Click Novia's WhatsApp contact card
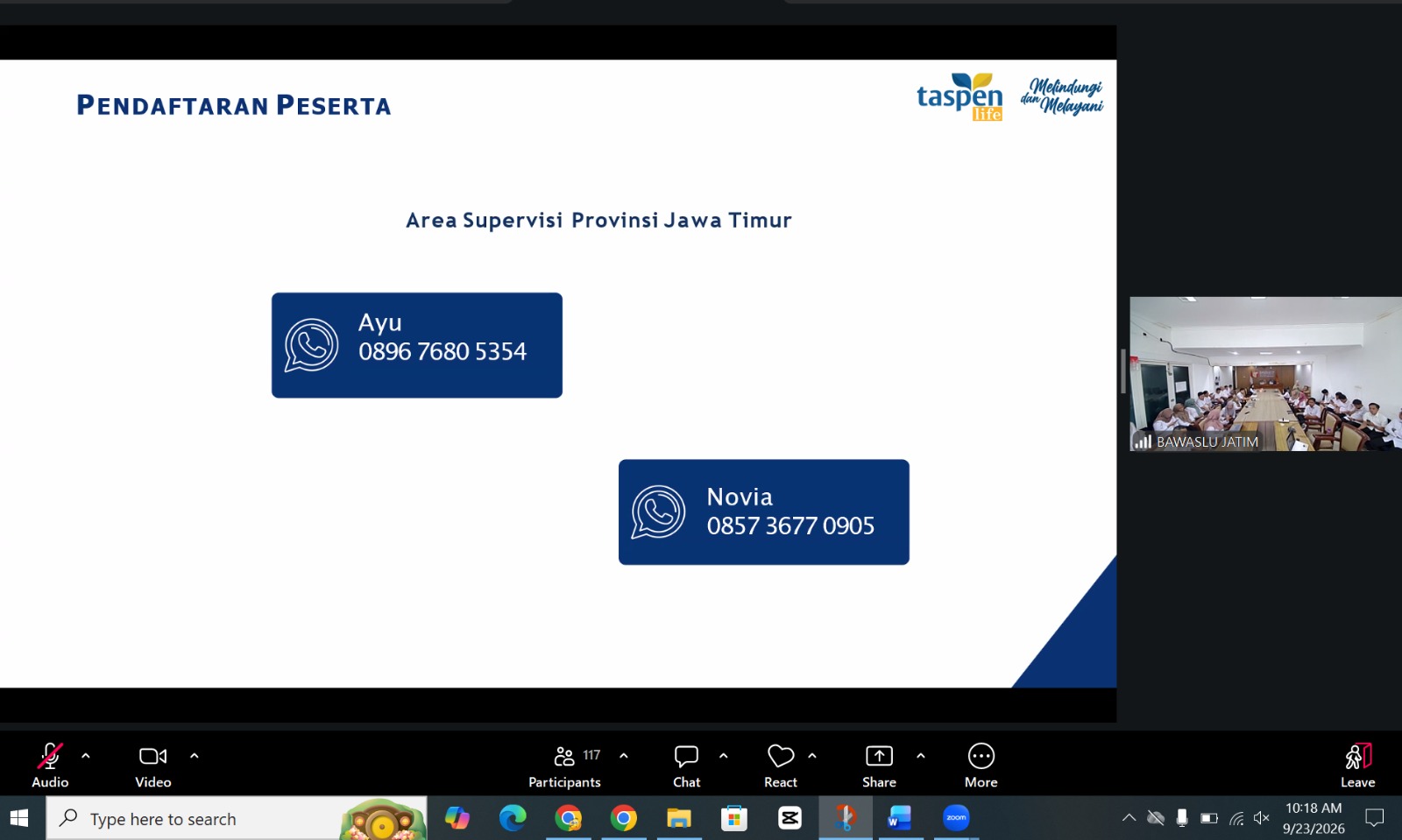1402x840 pixels. point(764,512)
